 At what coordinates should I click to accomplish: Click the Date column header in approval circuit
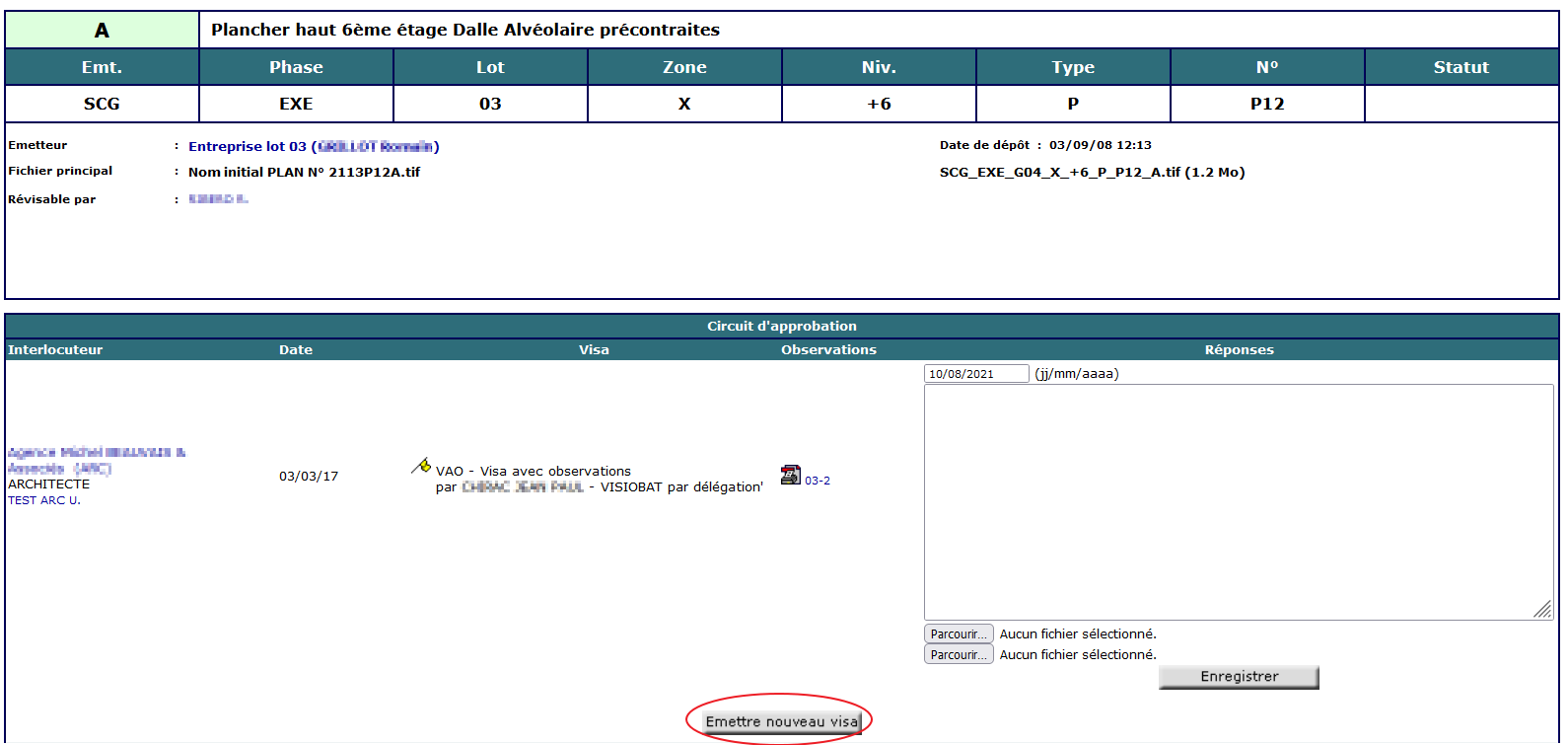(x=296, y=349)
